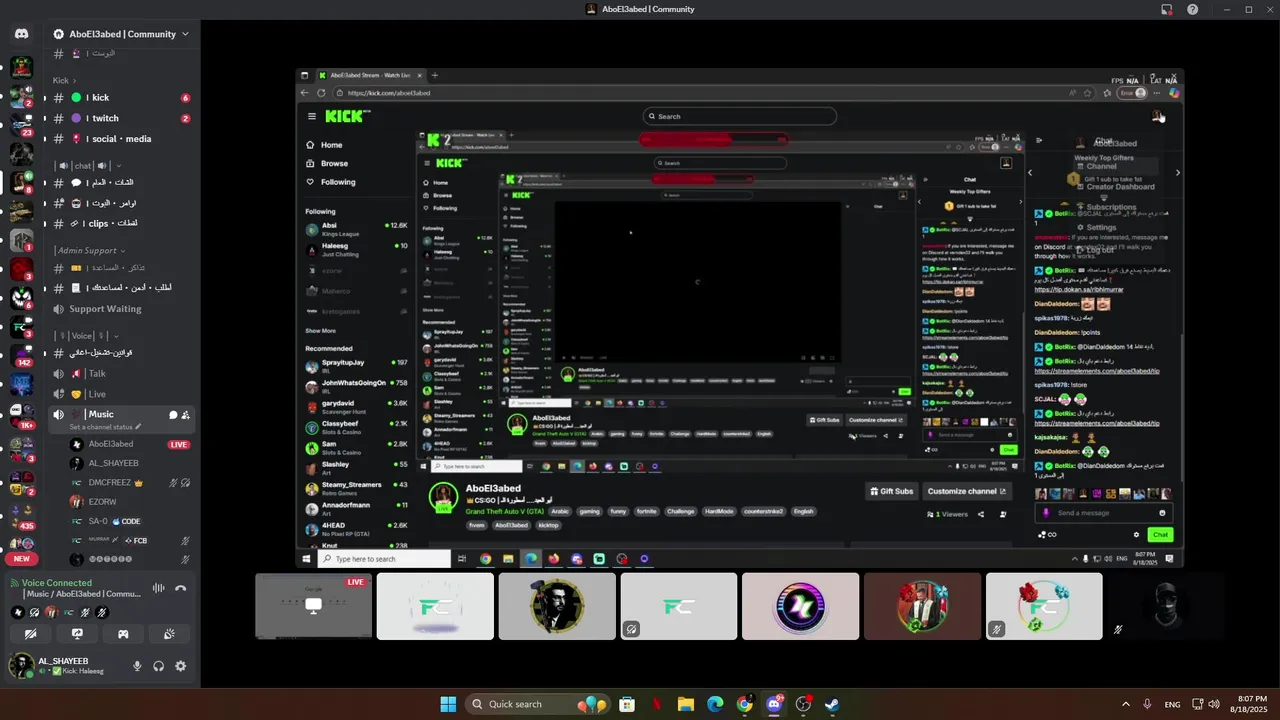Open Google Chrome from the Windows taskbar
1280x720 pixels.
click(744, 704)
